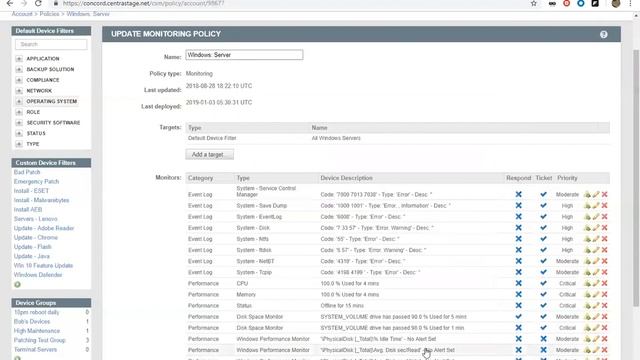The image size is (640, 360).
Task: Click the 'All Windows Servers' target name
Action: pyautogui.click(x=336, y=138)
